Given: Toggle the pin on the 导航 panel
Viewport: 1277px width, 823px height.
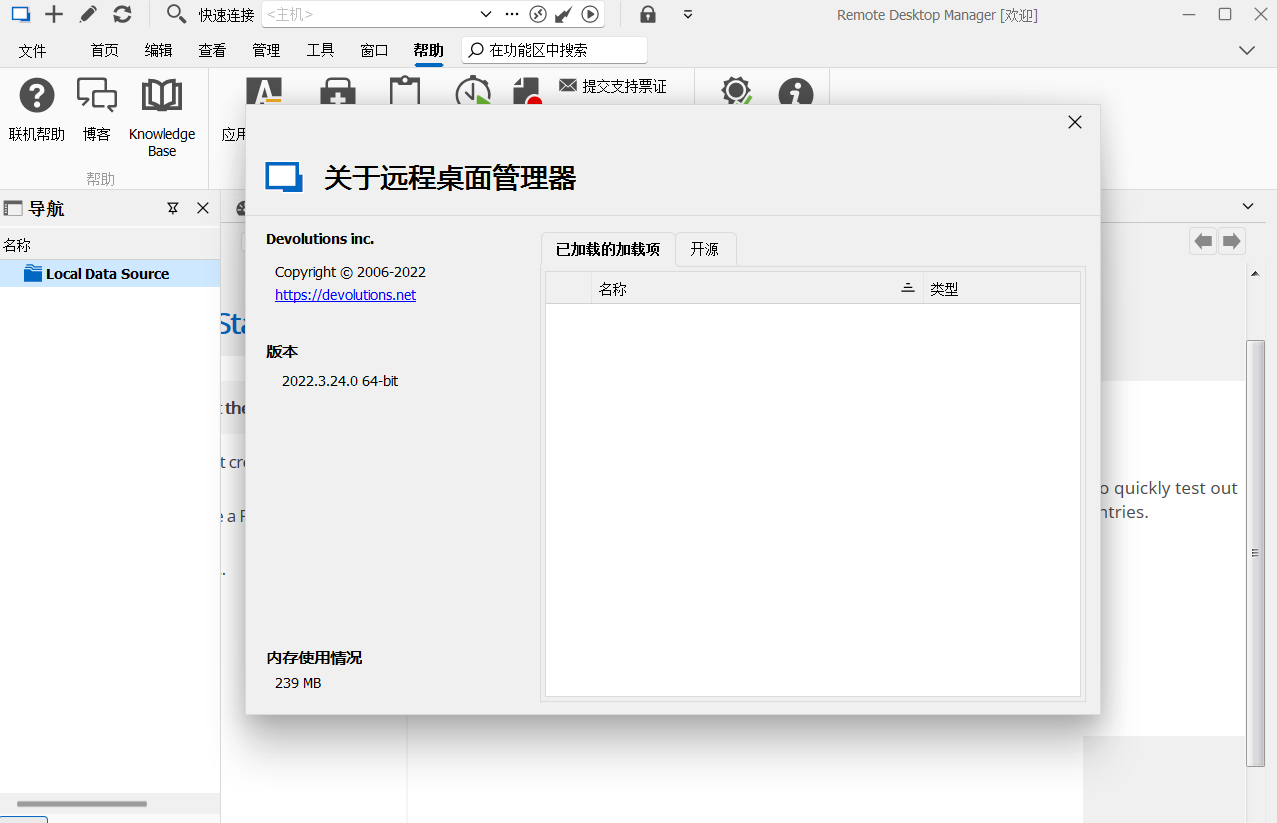Looking at the screenshot, I should pos(173,208).
